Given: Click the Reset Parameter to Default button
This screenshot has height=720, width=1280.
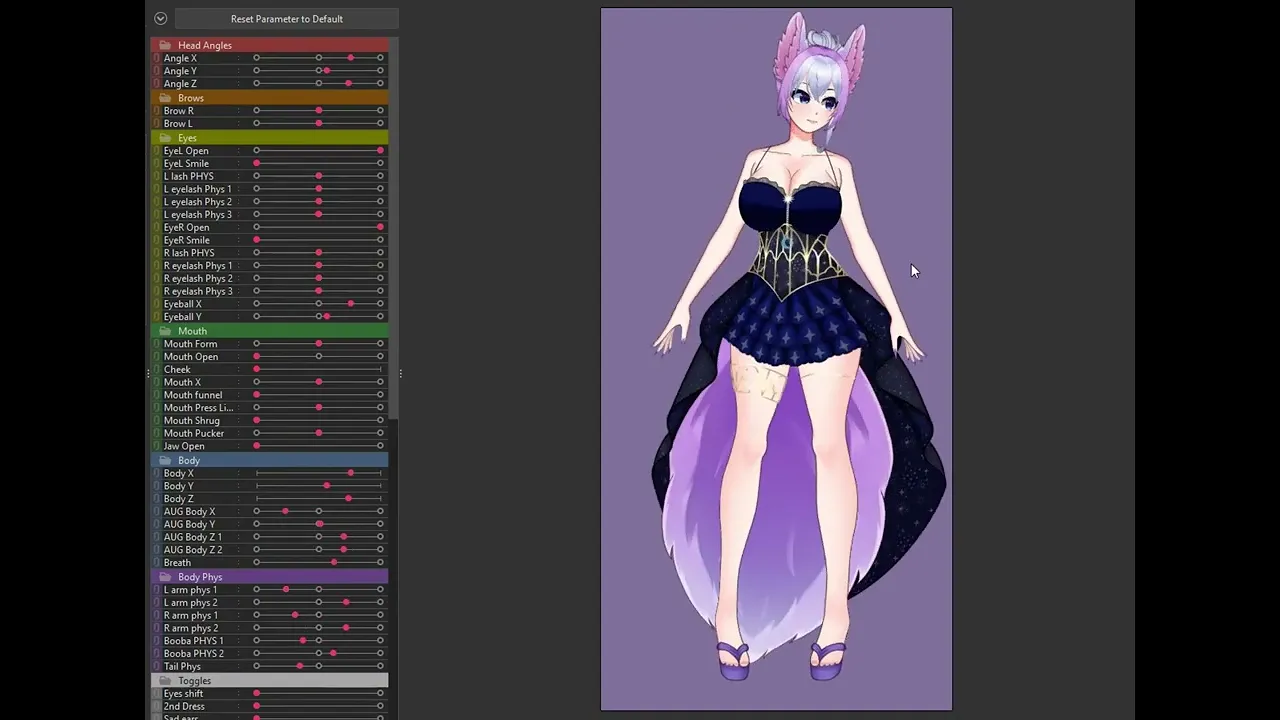Looking at the screenshot, I should 286,19.
